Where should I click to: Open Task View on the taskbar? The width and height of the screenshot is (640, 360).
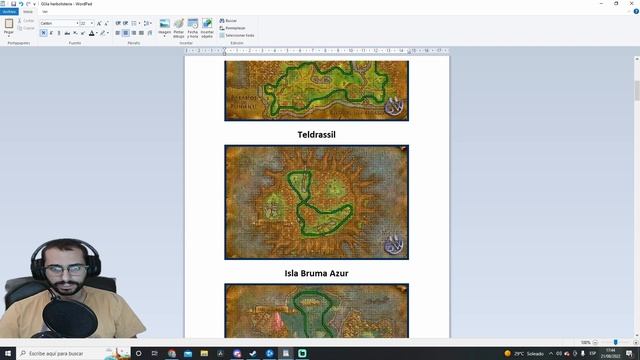click(x=155, y=353)
